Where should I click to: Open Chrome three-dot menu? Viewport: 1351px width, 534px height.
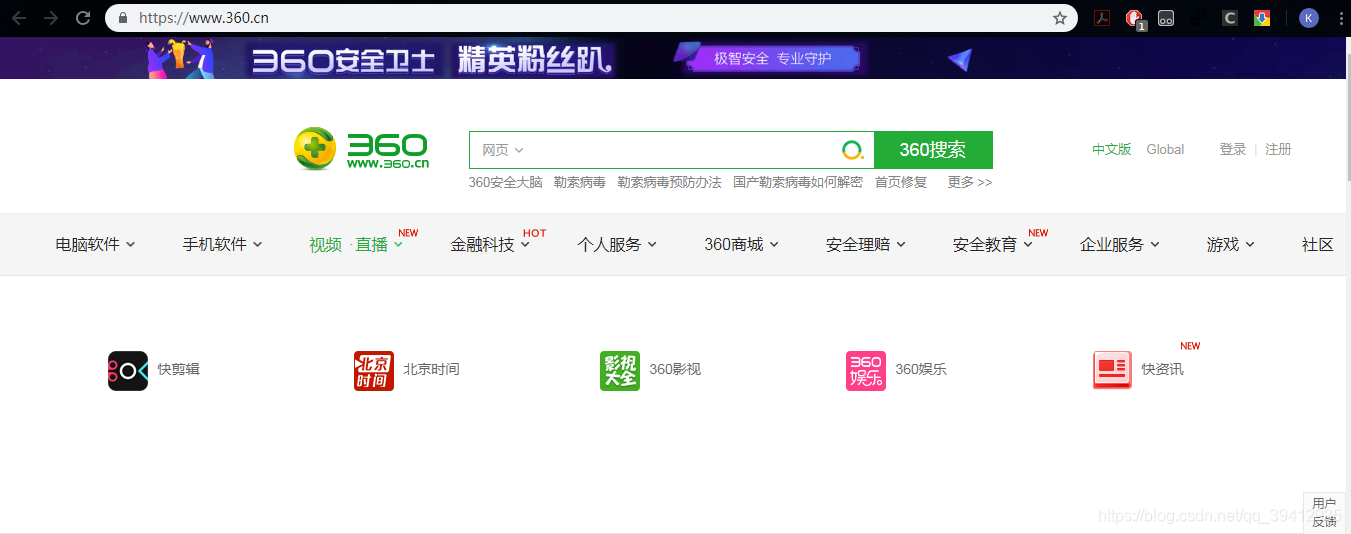tap(1340, 18)
